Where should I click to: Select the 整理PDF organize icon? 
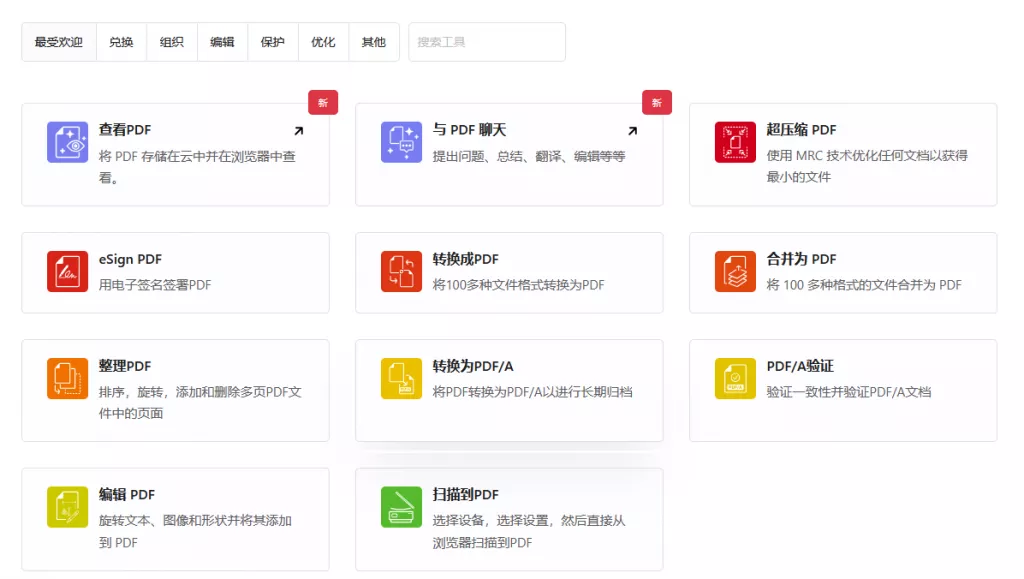point(67,379)
